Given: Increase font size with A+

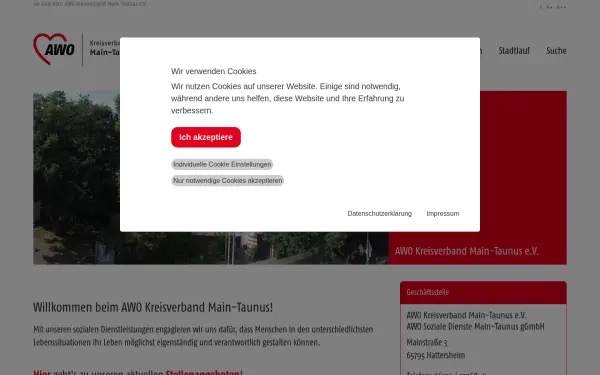Looking at the screenshot, I should [549, 7].
